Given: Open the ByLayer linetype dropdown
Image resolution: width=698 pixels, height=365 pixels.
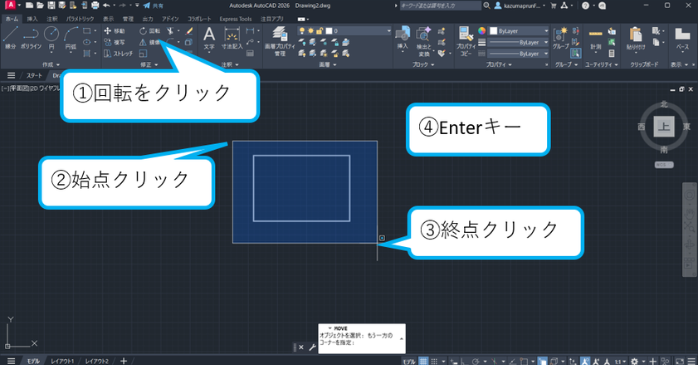Looking at the screenshot, I should click(519, 53).
